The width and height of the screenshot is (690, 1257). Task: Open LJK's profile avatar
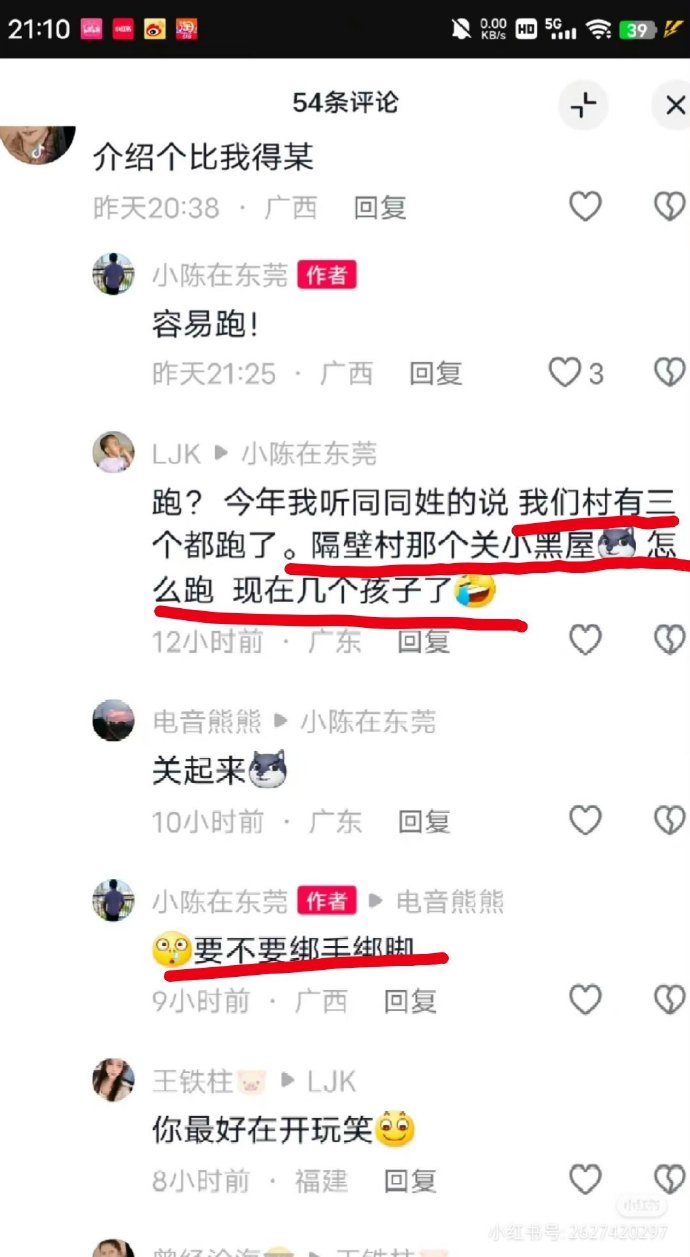tap(113, 453)
